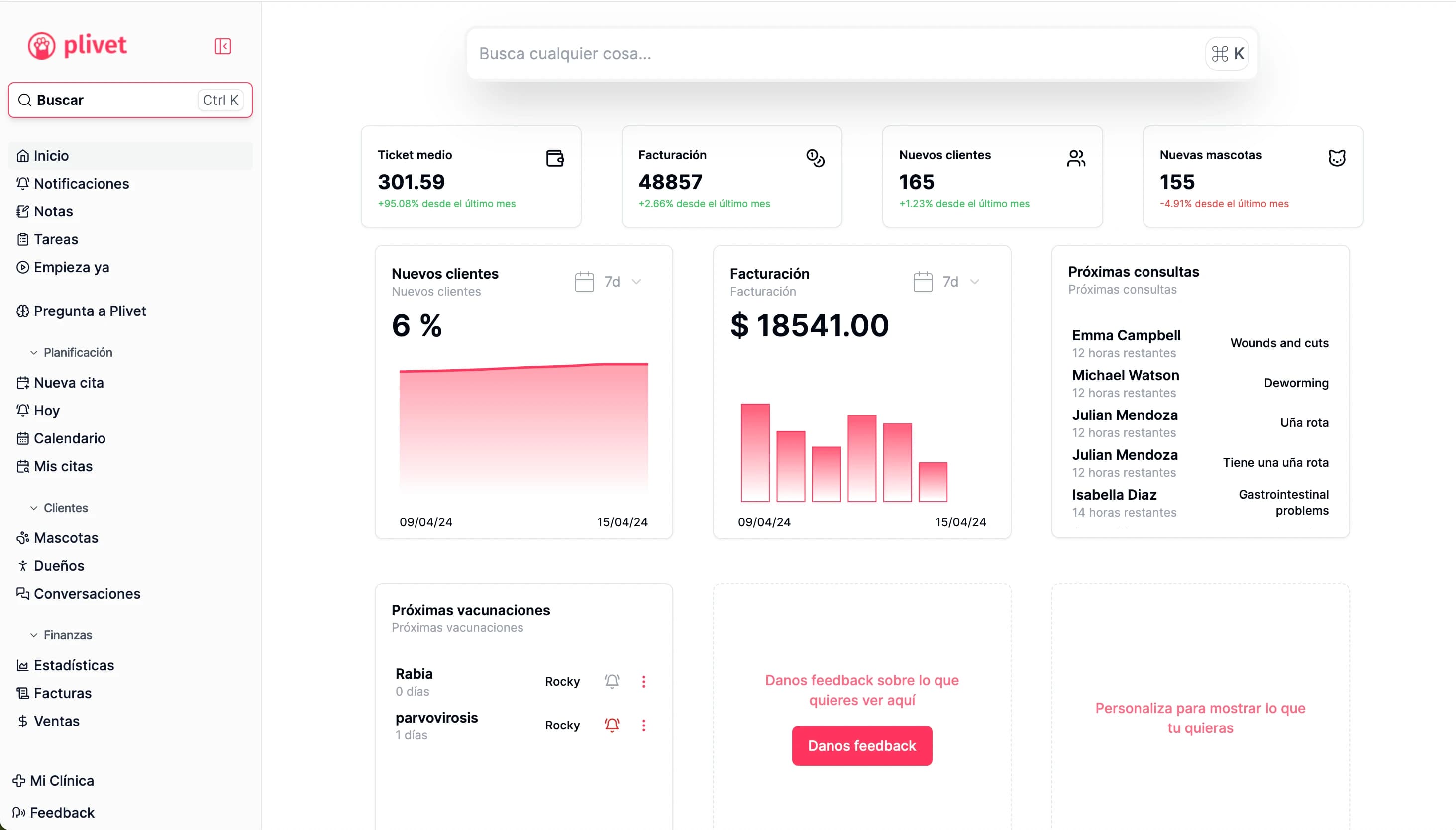This screenshot has width=1456, height=830.
Task: Click the Hoy bell icon in sidebar
Action: (23, 411)
